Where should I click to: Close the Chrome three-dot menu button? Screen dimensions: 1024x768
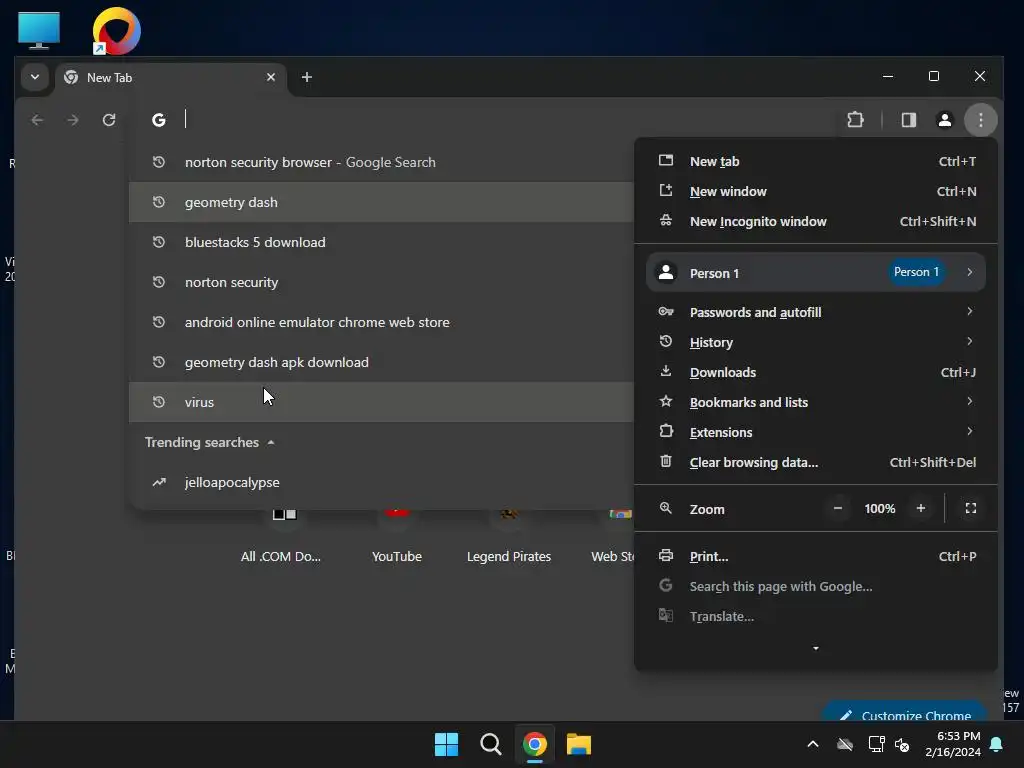980,120
